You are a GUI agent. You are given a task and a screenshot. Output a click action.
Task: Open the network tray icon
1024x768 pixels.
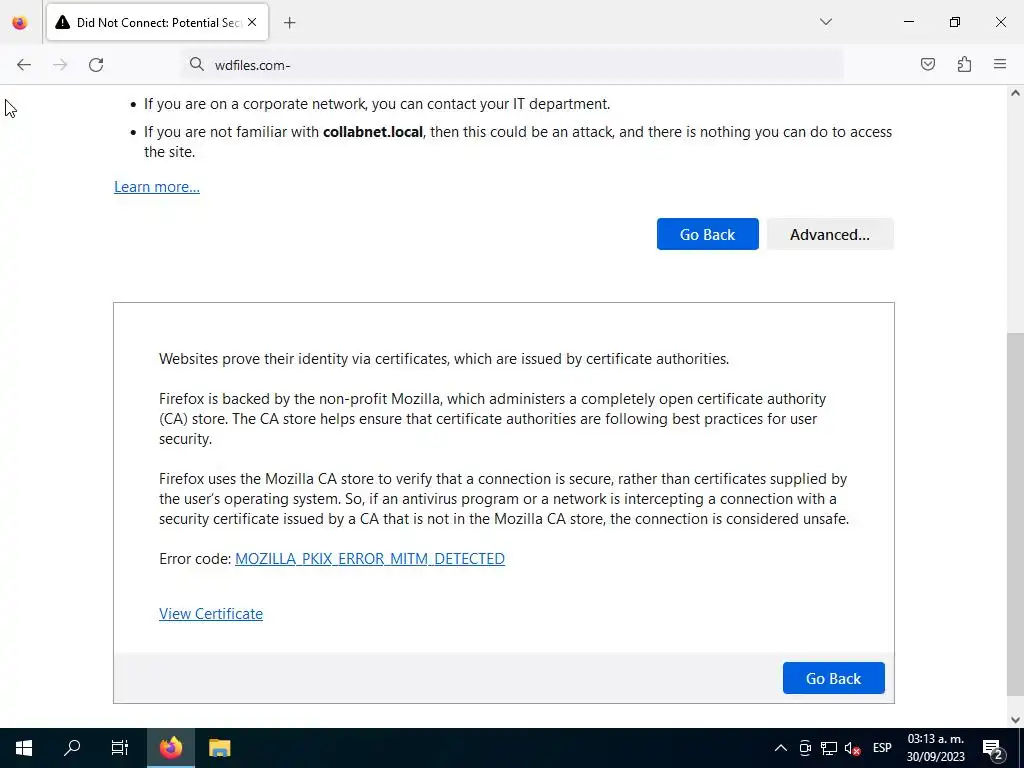pyautogui.click(x=829, y=748)
